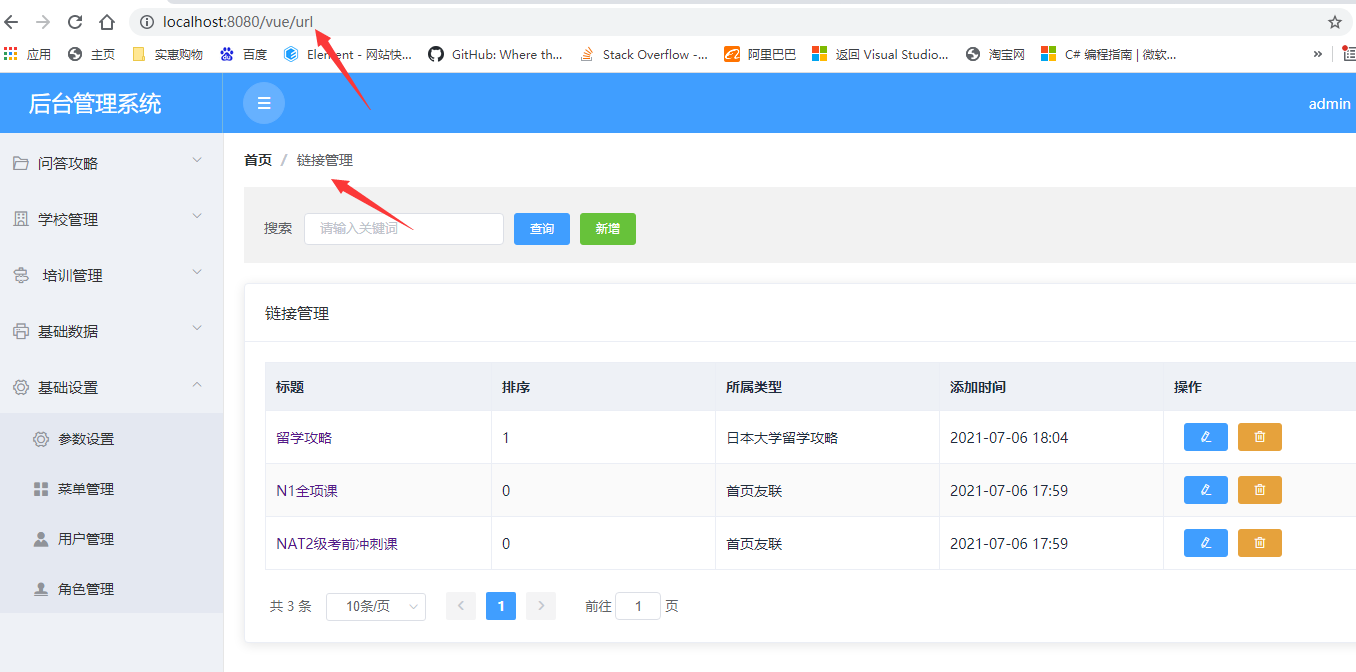This screenshot has height=672, width=1356.
Task: Click inside the 请输入关键词 search field
Action: [x=403, y=229]
